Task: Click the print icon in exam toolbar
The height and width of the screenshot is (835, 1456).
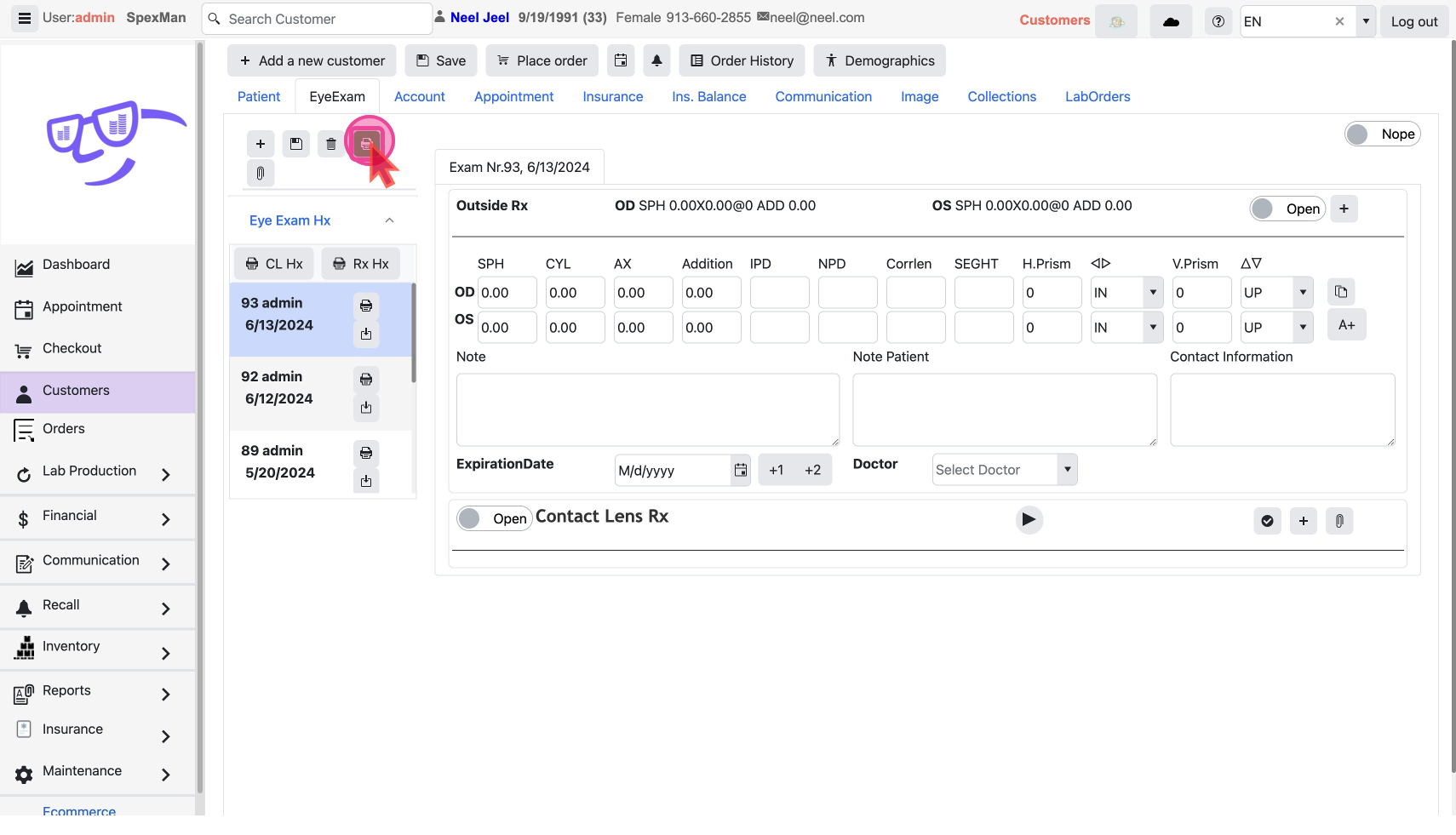Action: [366, 144]
